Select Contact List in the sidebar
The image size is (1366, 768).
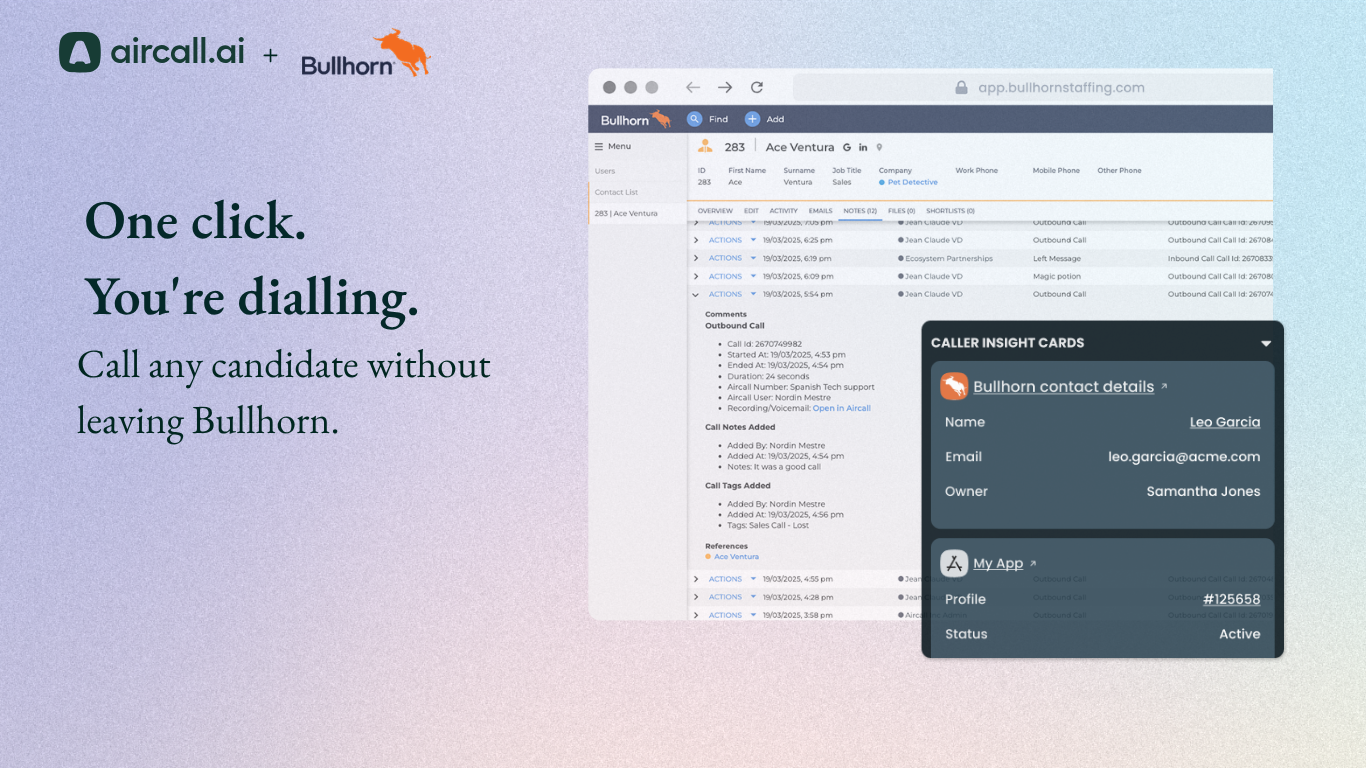tap(616, 192)
